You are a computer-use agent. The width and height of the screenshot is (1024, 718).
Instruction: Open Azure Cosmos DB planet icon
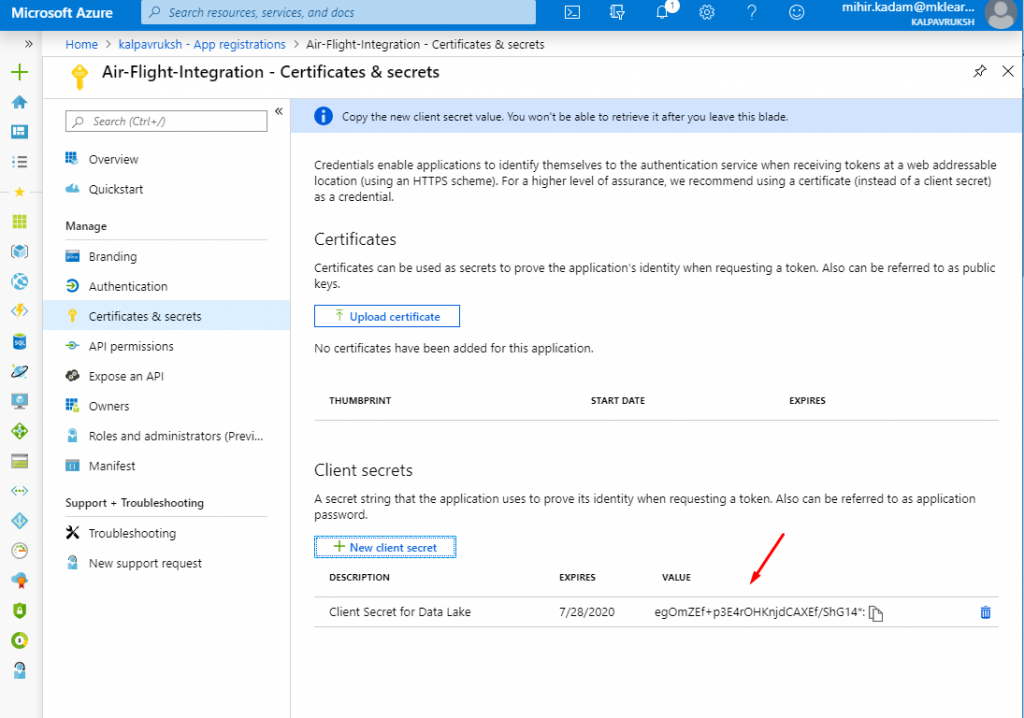pyautogui.click(x=20, y=371)
